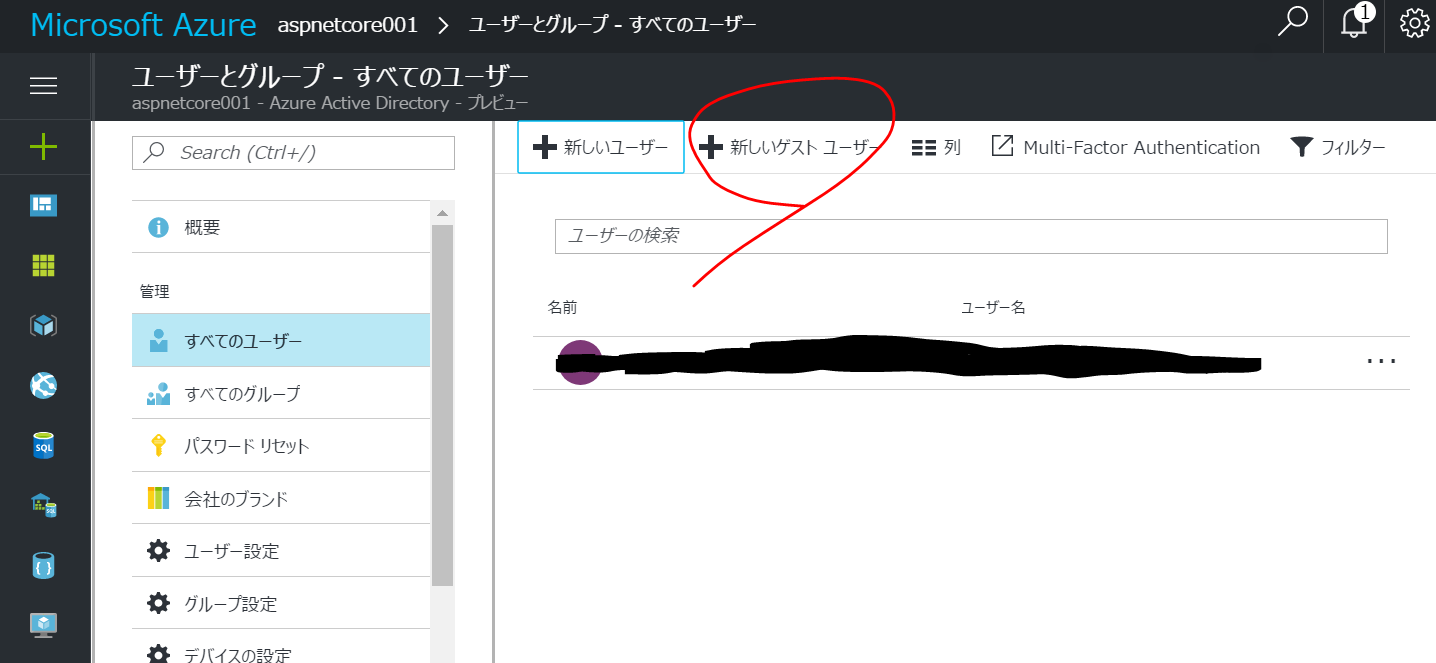
Task: Start a search with the magnifier icon
Action: pyautogui.click(x=1293, y=24)
